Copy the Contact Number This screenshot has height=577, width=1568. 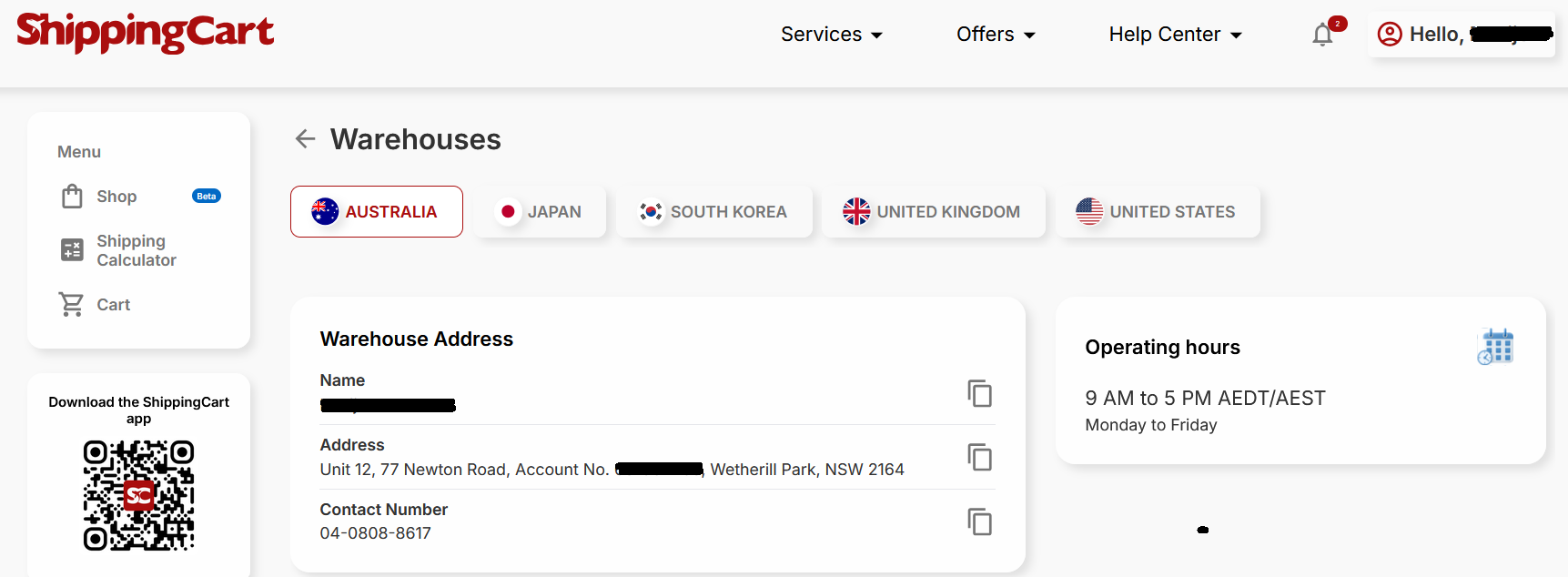(979, 522)
